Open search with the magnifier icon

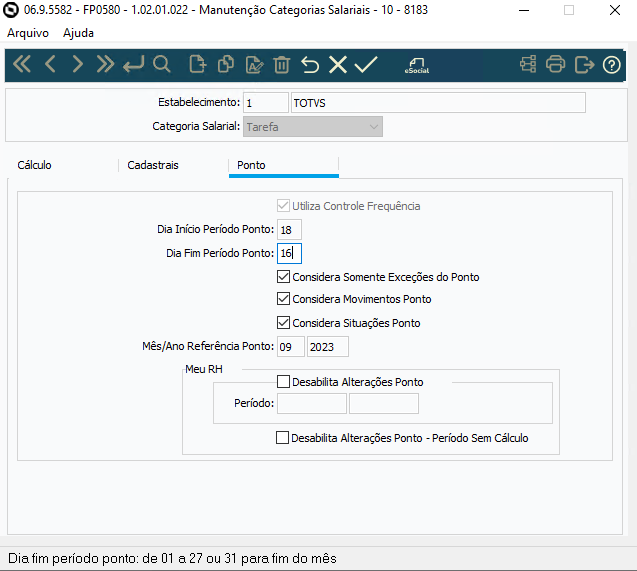point(162,65)
